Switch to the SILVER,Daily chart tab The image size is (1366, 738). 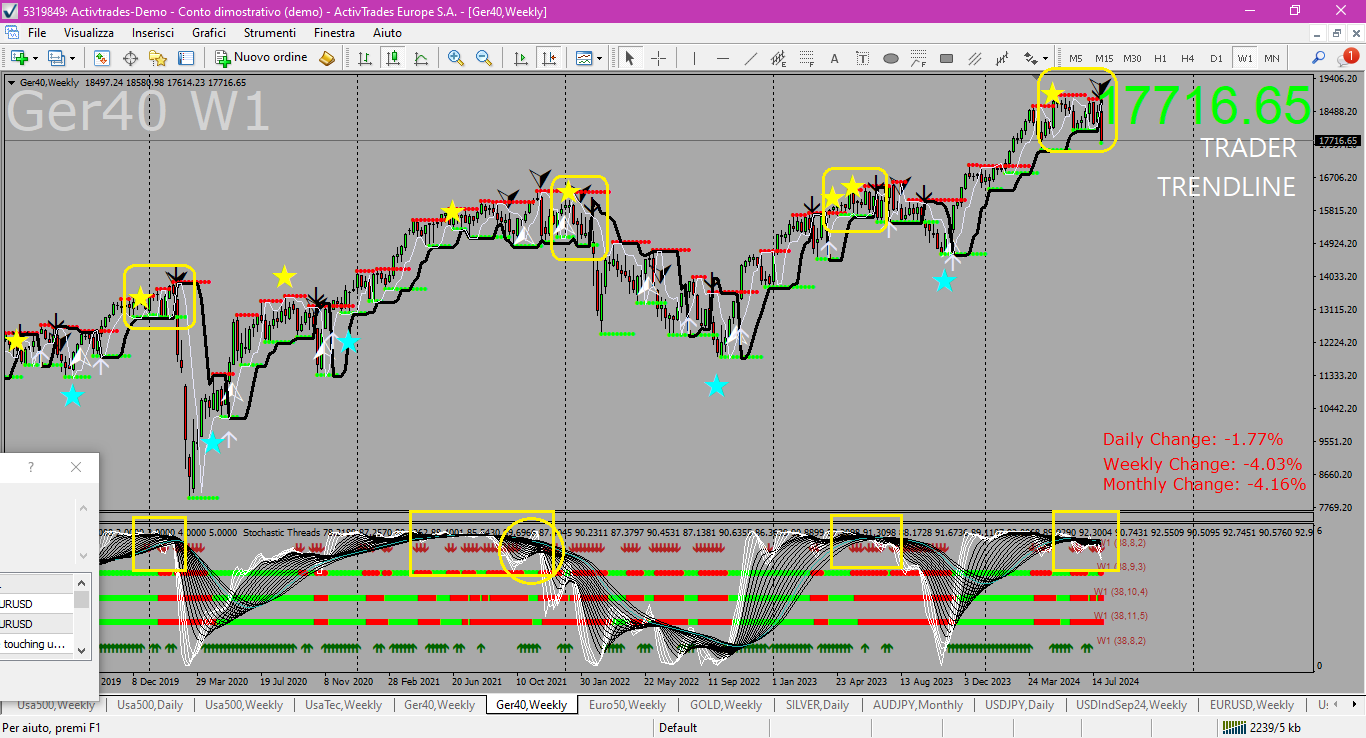point(818,705)
